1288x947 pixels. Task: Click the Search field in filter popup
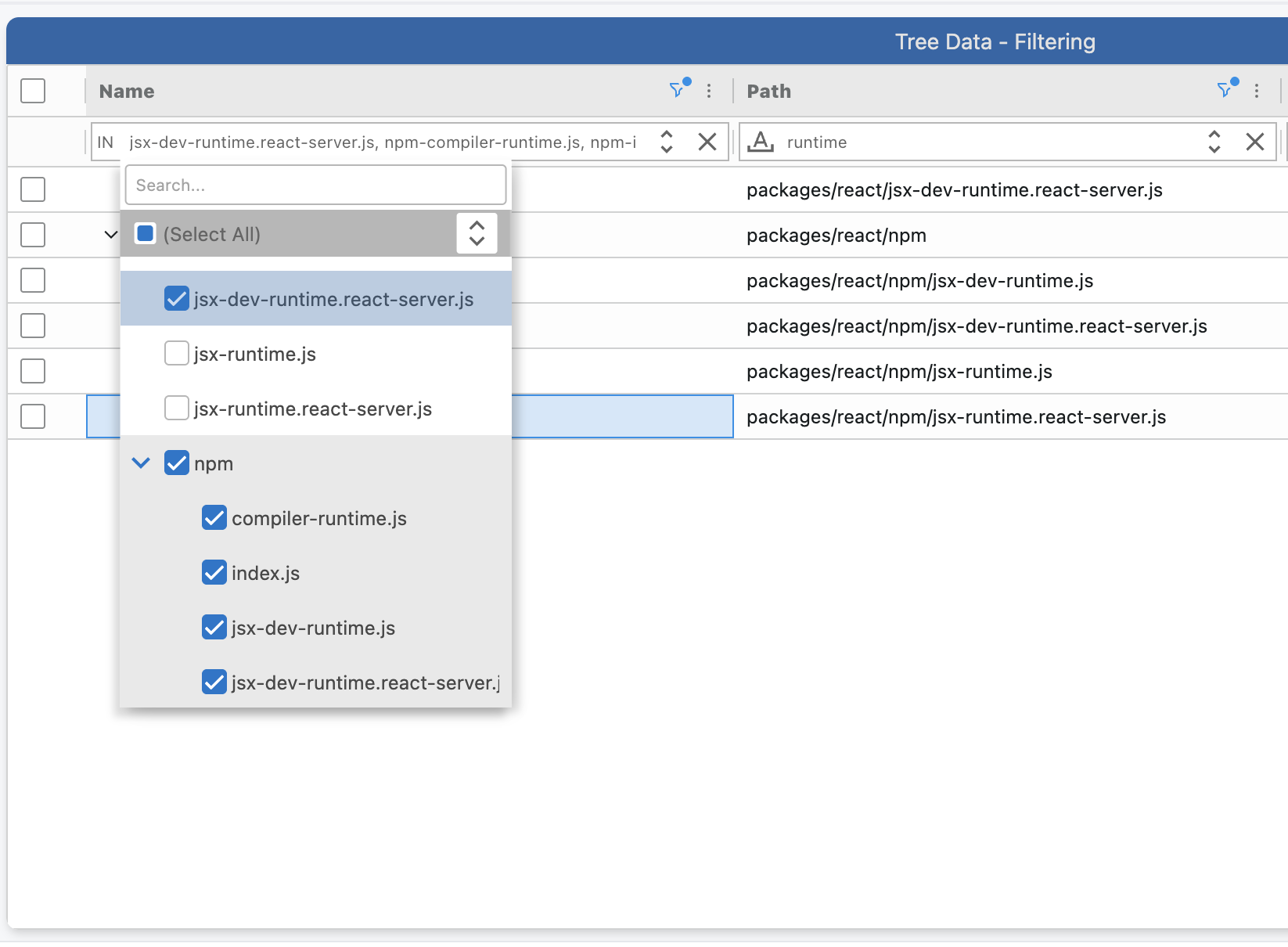pyautogui.click(x=315, y=185)
